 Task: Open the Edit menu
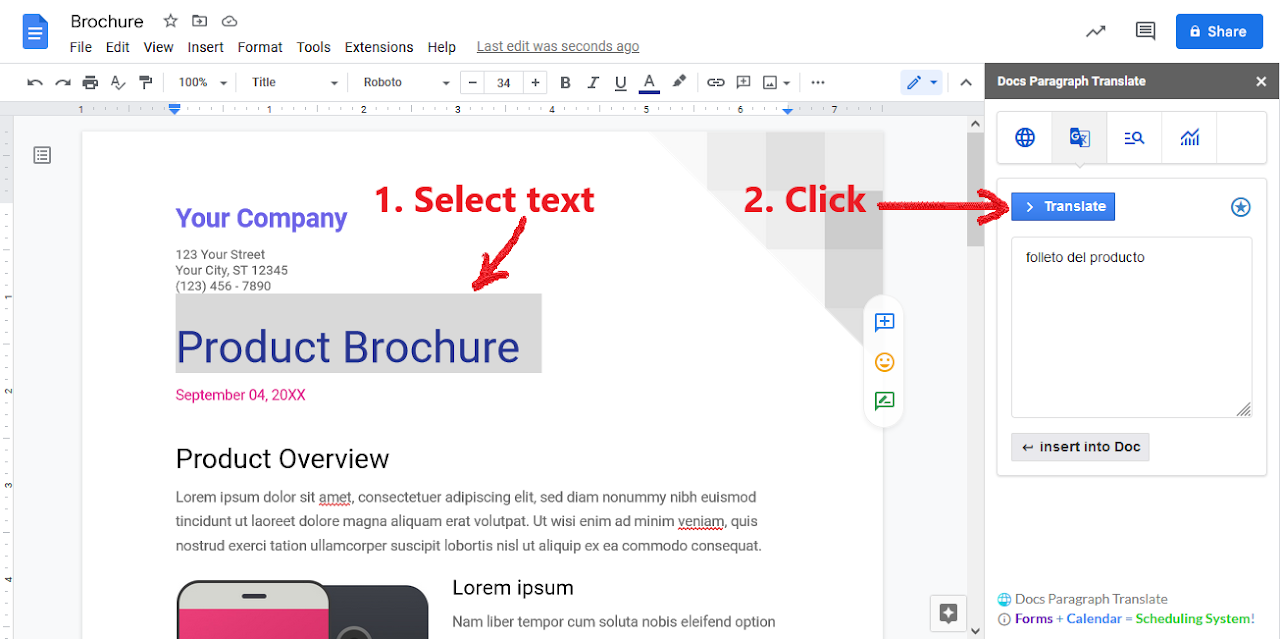[118, 47]
